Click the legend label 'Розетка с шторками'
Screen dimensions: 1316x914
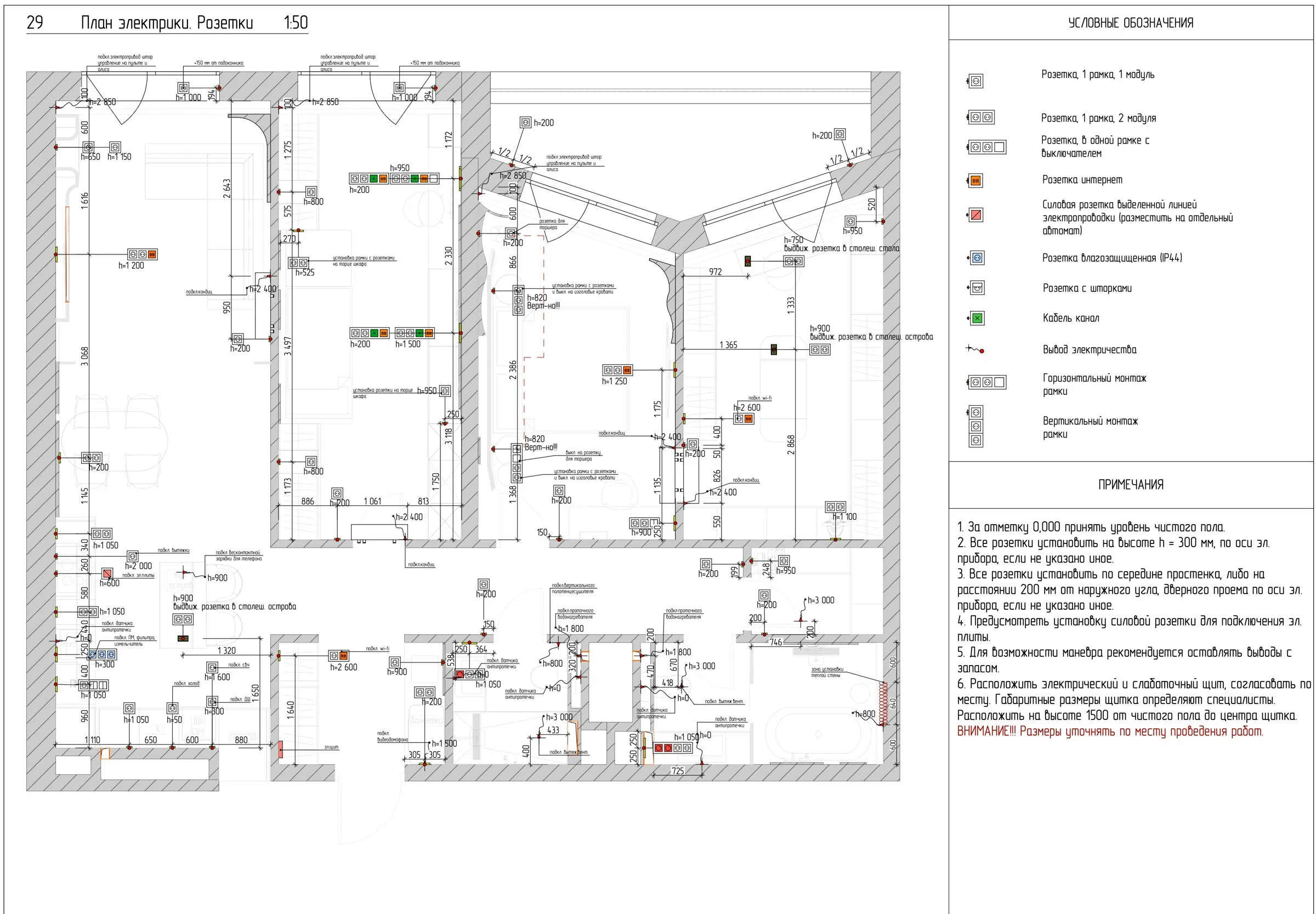pos(1087,288)
